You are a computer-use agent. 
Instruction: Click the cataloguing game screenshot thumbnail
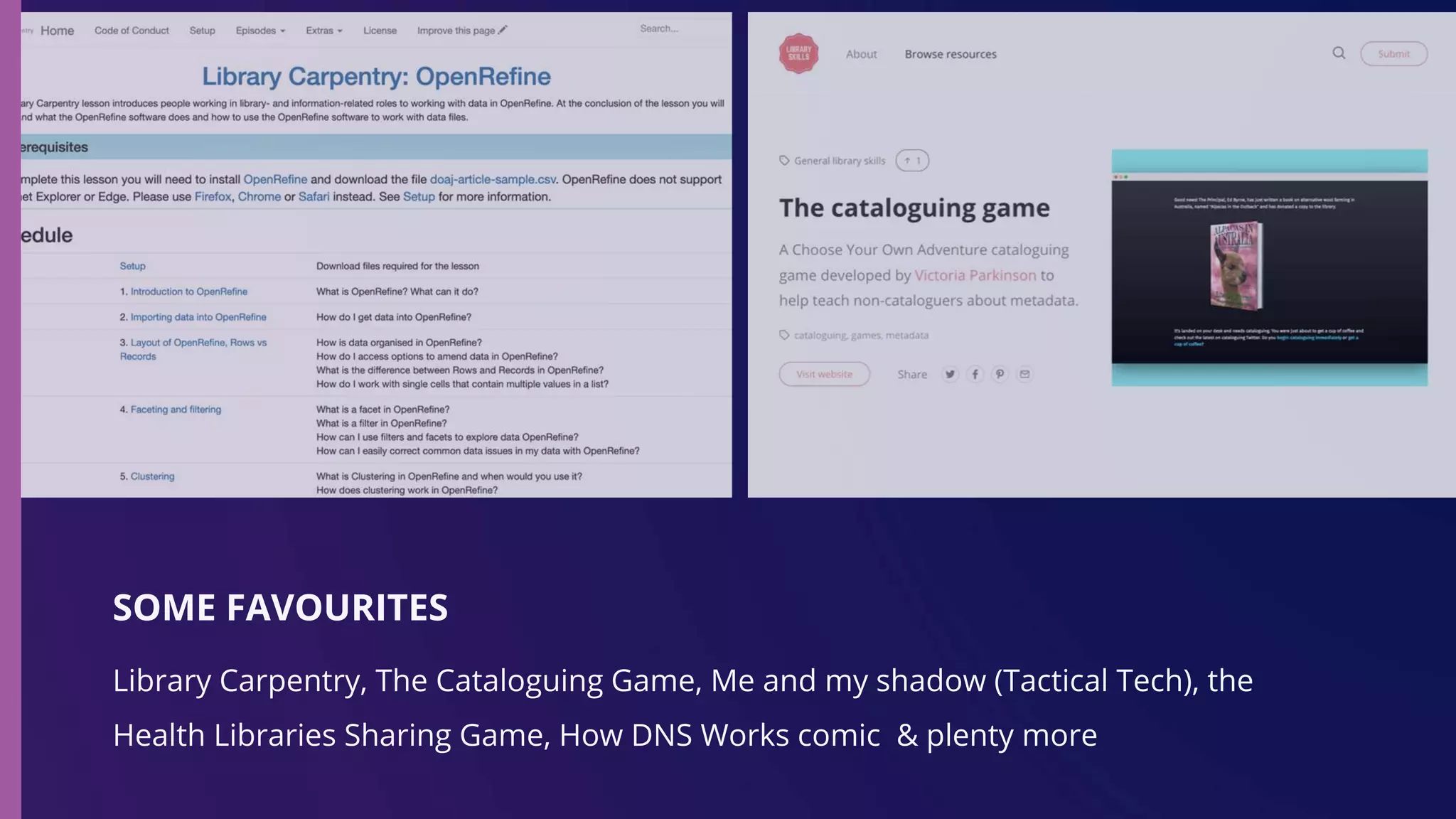1269,268
